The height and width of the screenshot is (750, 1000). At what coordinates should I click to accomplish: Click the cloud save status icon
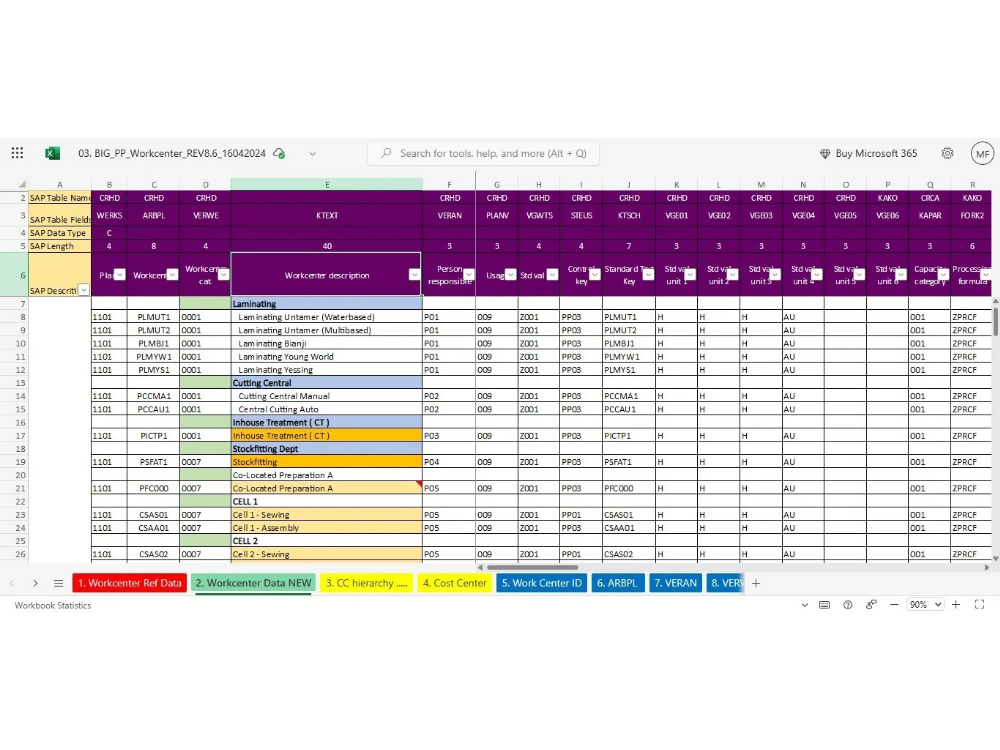(x=279, y=153)
